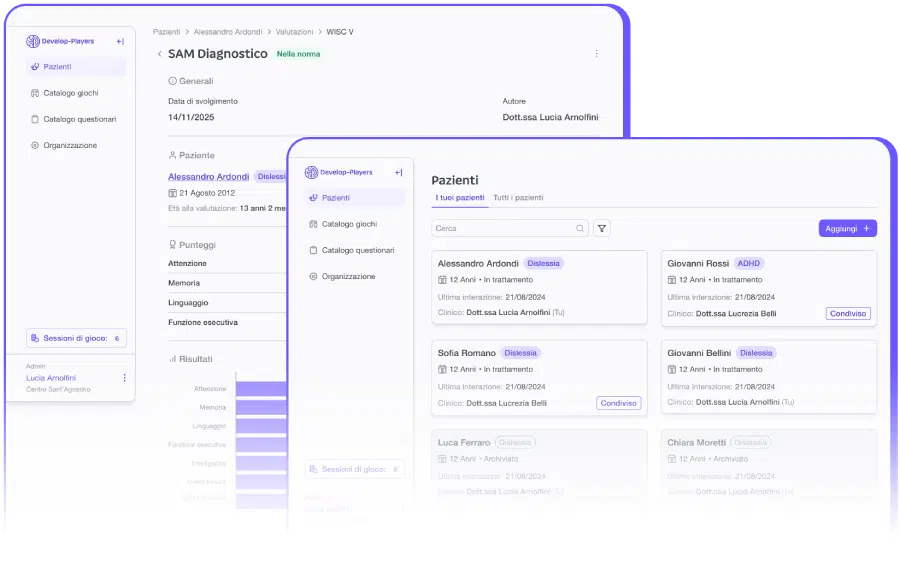Click into the Cerca search field
The width and height of the screenshot is (900, 569).
503,229
